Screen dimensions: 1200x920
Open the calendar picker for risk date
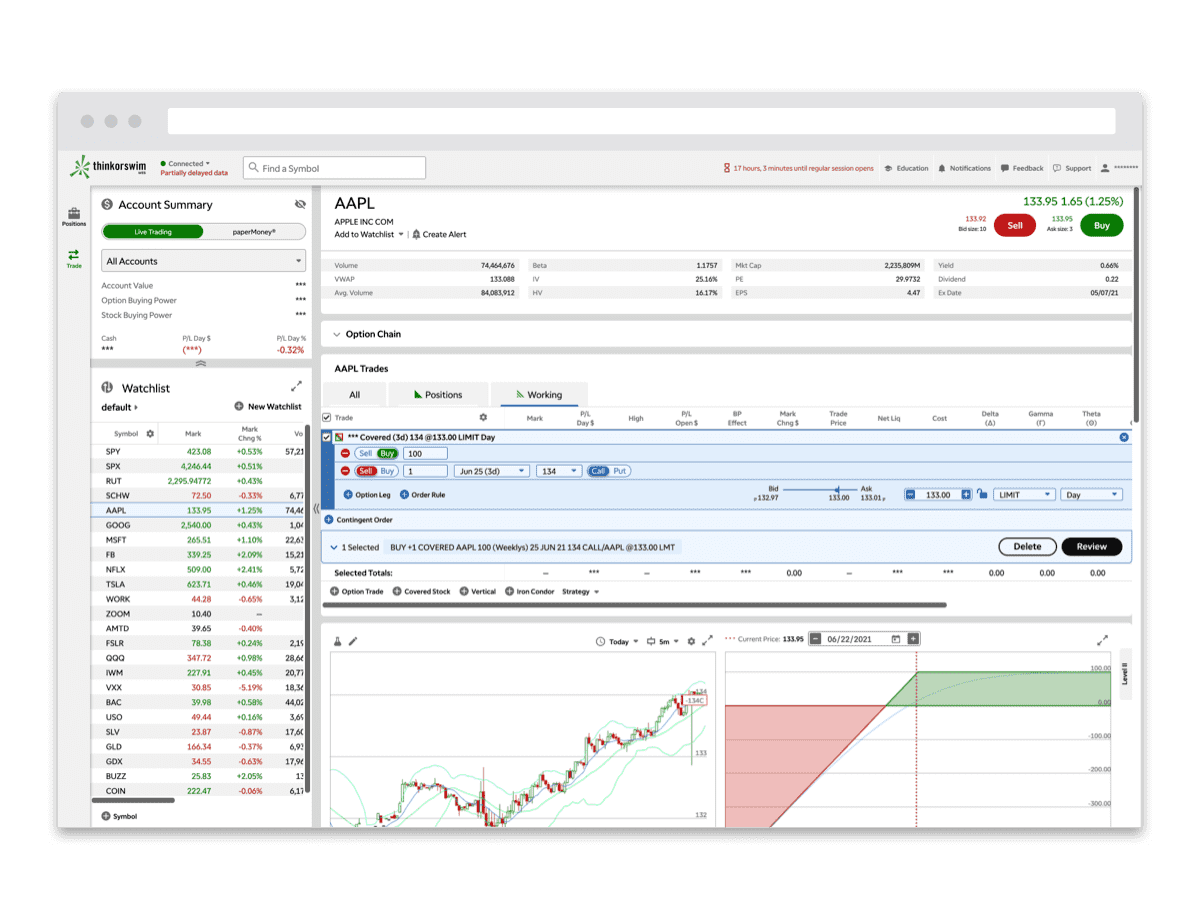[x=896, y=639]
